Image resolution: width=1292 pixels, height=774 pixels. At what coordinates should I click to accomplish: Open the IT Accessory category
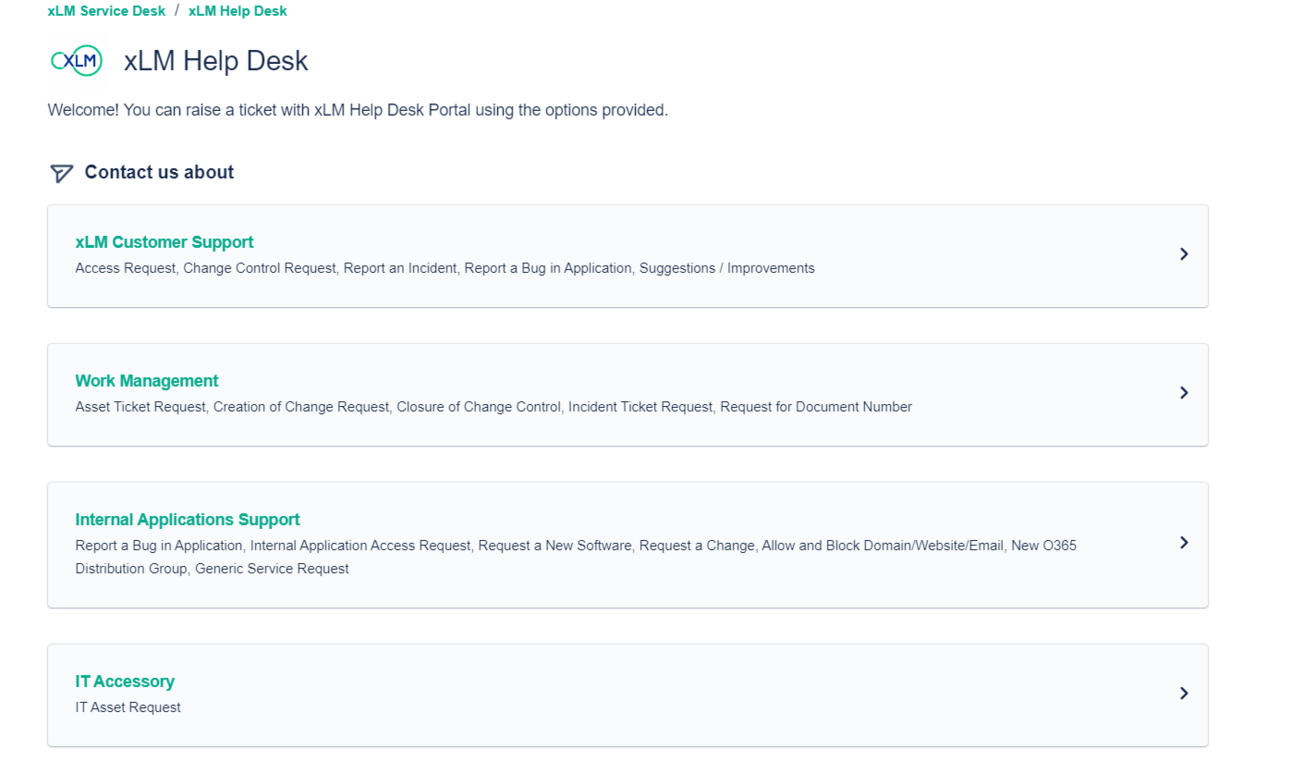[x=628, y=695]
